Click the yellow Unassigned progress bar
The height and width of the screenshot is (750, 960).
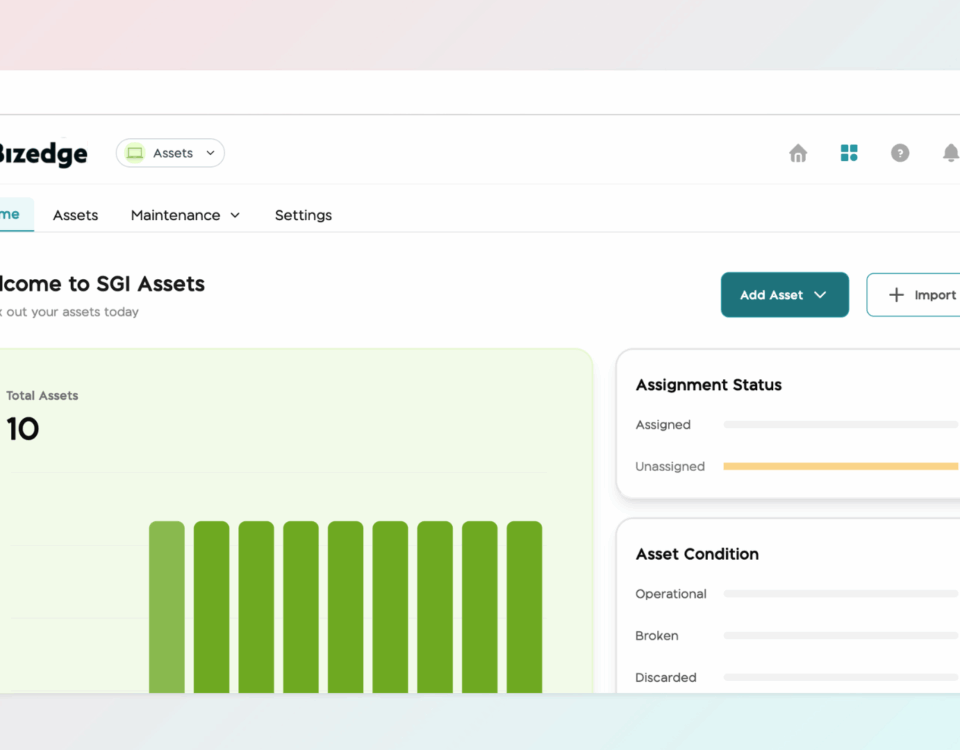(840, 466)
